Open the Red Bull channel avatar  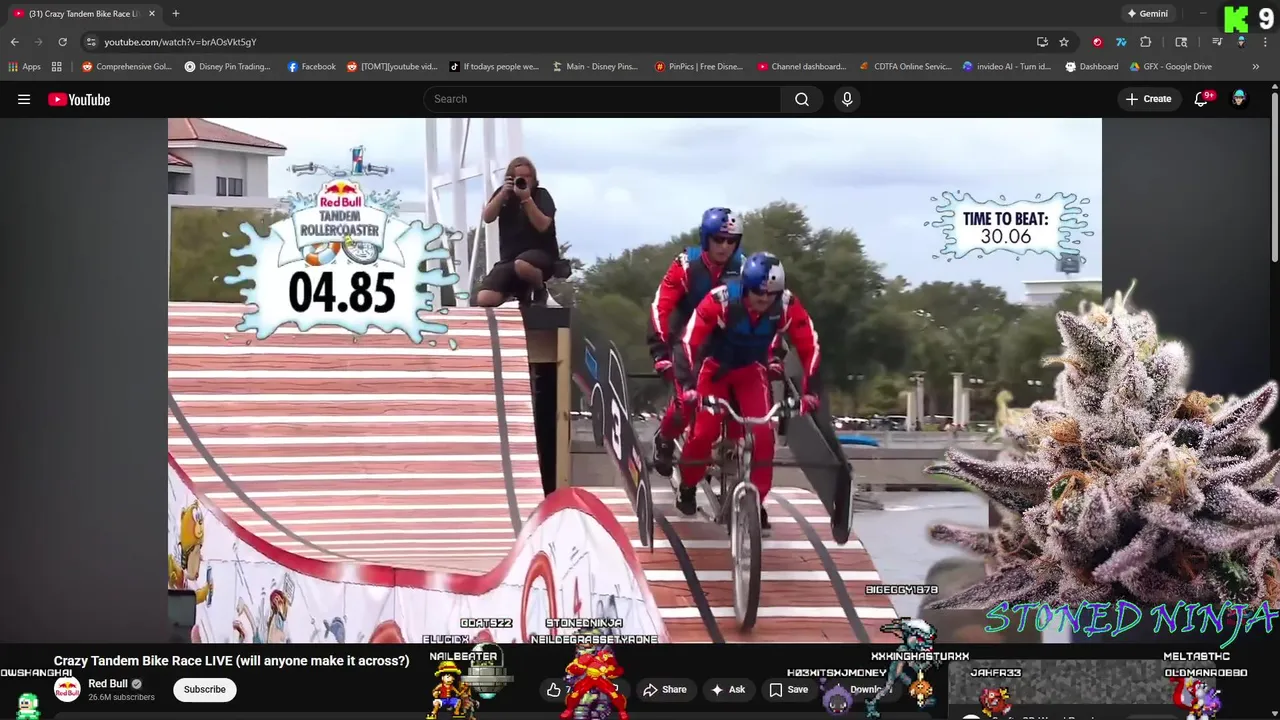(67, 690)
